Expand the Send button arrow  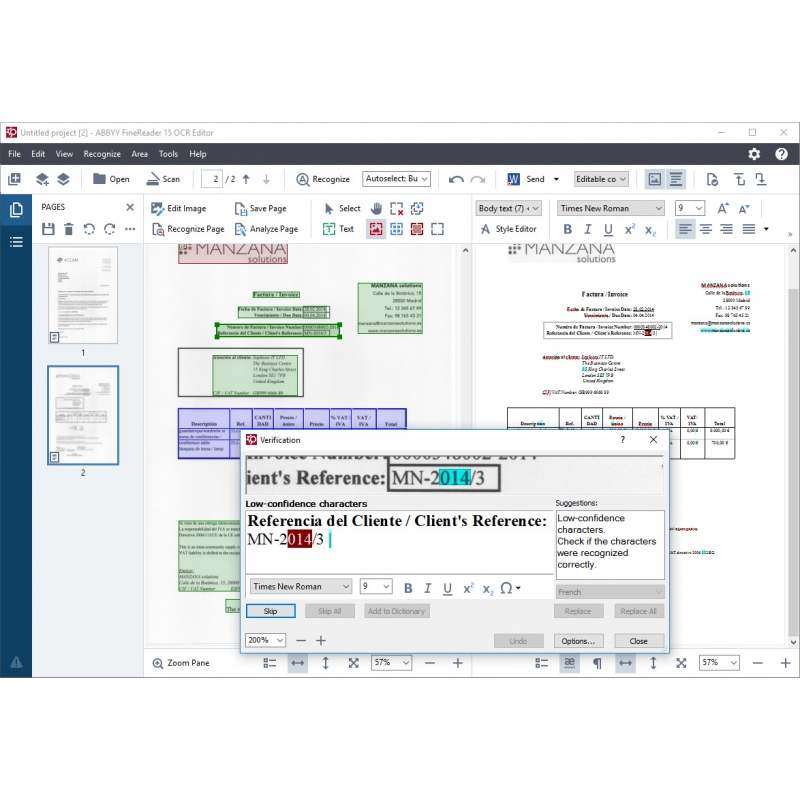[556, 179]
